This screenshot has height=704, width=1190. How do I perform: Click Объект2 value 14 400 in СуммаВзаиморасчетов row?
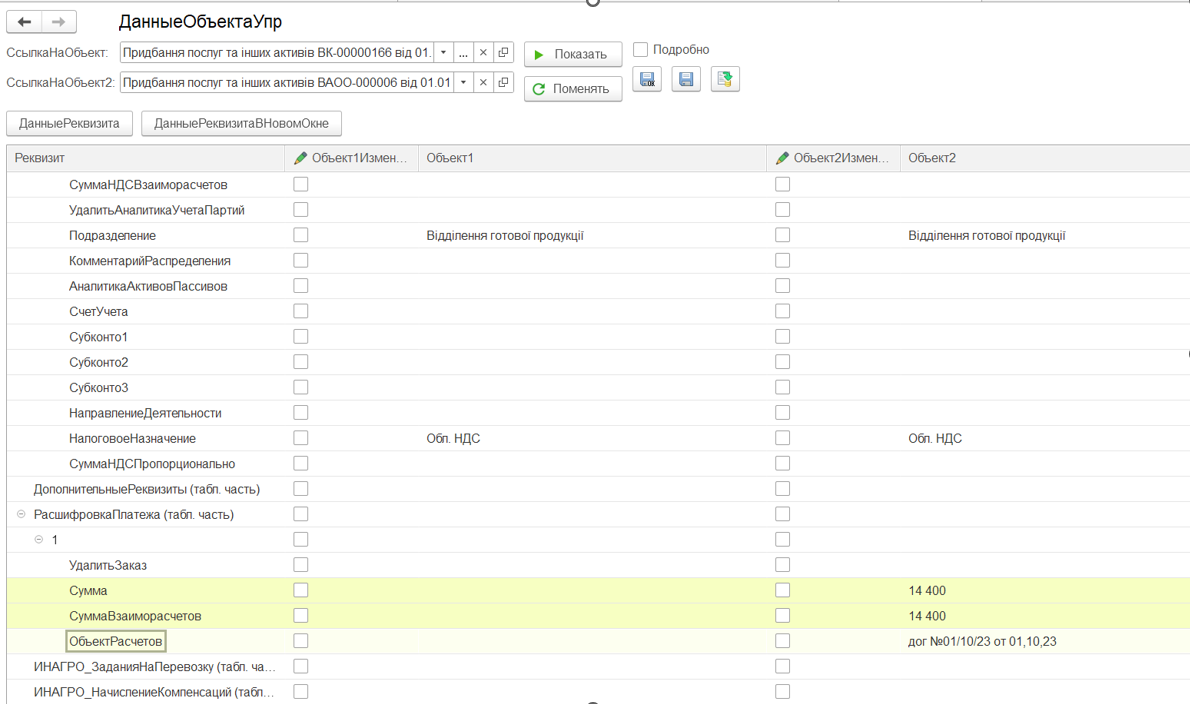[927, 615]
